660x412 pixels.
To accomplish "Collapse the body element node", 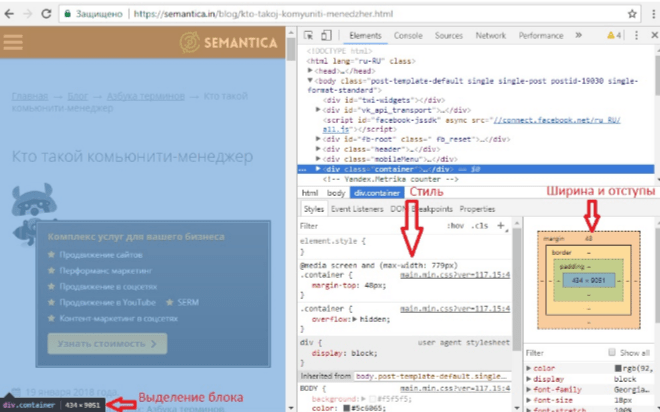I will [x=310, y=81].
